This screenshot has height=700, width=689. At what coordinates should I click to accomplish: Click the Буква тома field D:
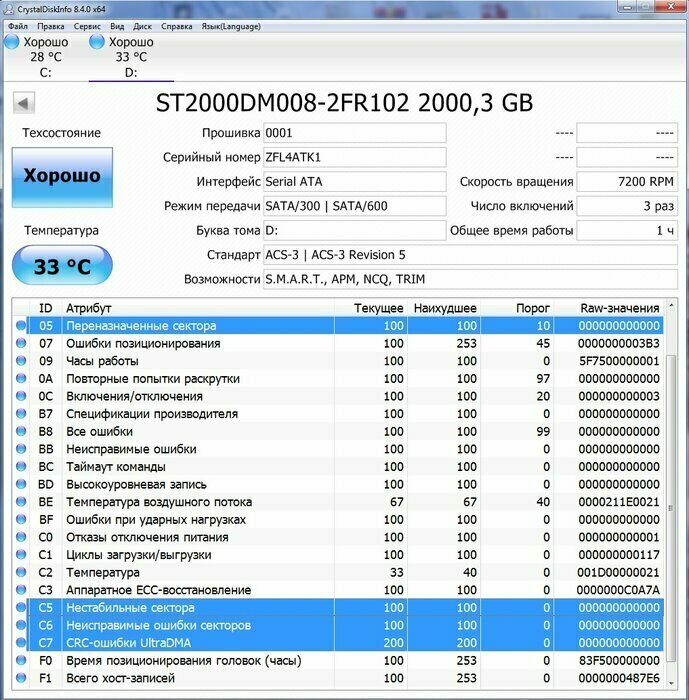pyautogui.click(x=355, y=230)
